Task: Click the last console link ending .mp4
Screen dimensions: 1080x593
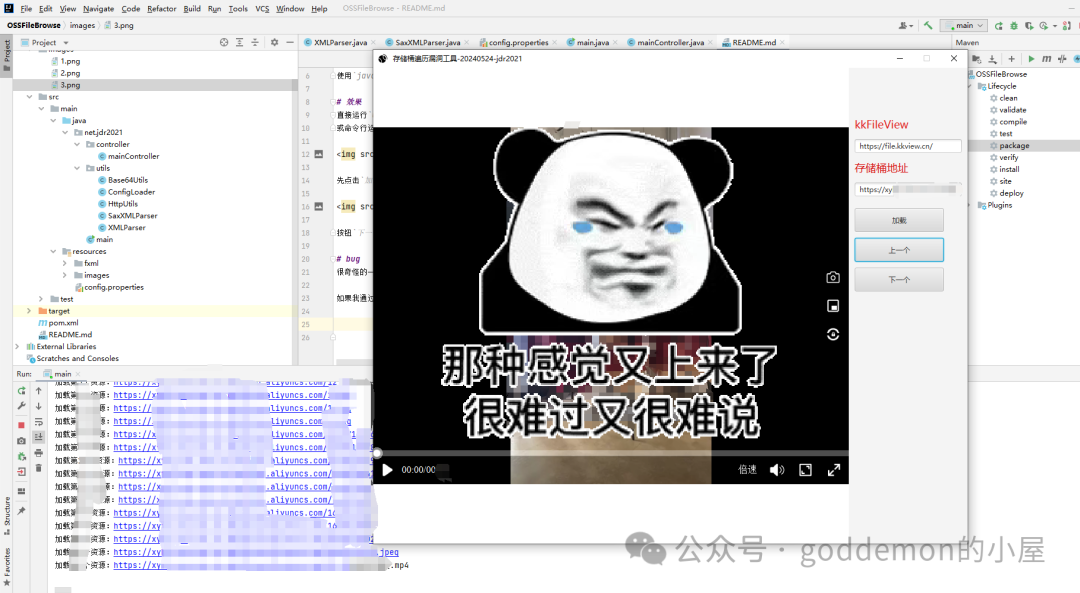Action: [262, 565]
